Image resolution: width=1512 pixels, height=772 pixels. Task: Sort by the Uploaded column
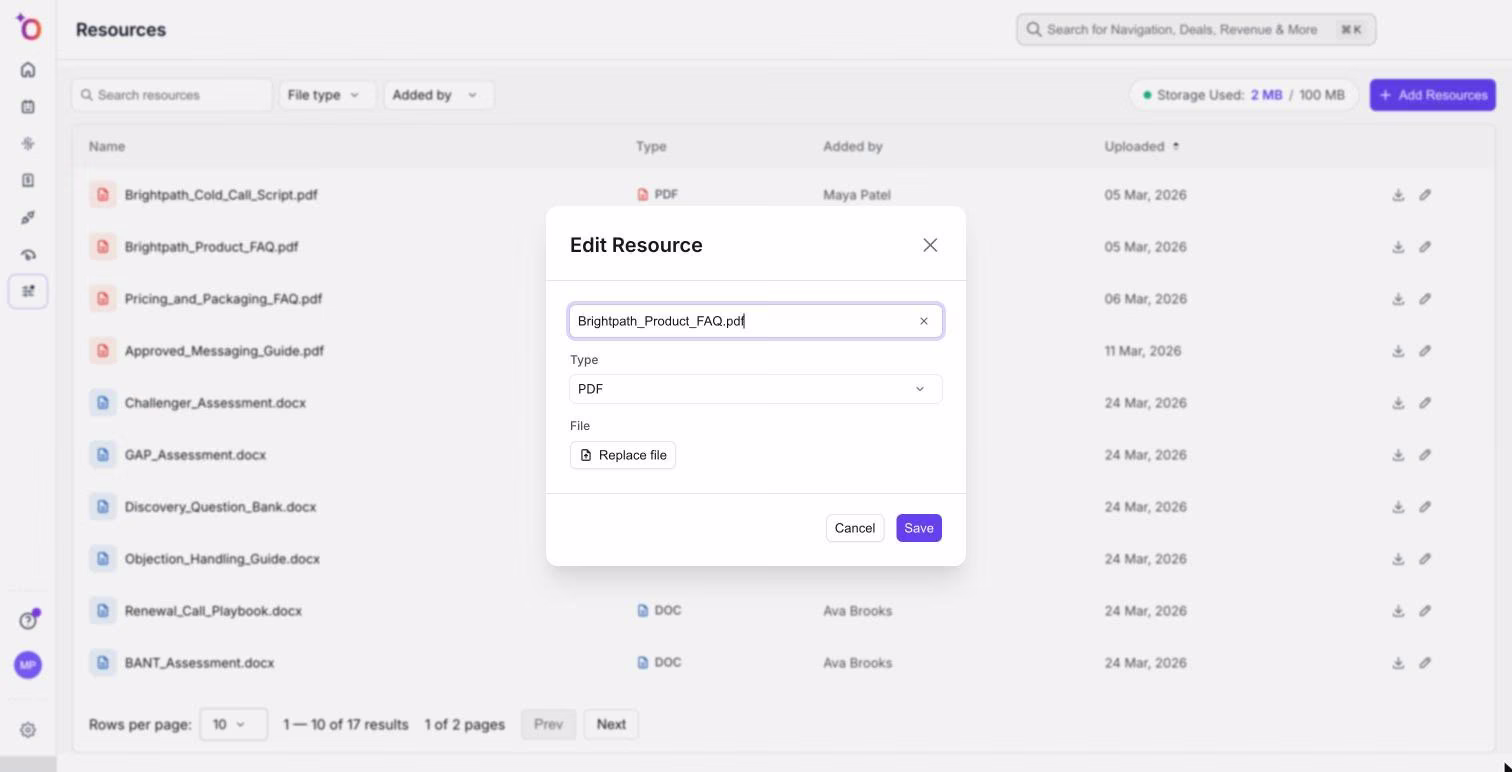1142,146
